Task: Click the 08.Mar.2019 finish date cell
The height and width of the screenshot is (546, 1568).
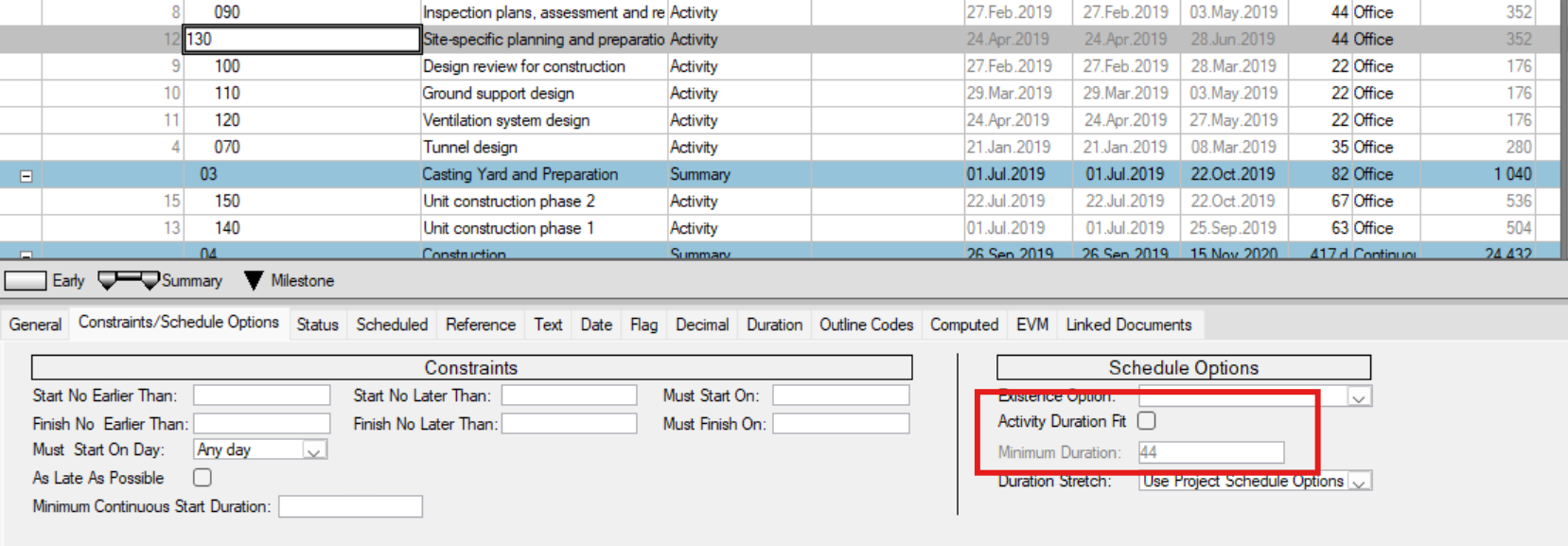Action: pyautogui.click(x=1233, y=147)
